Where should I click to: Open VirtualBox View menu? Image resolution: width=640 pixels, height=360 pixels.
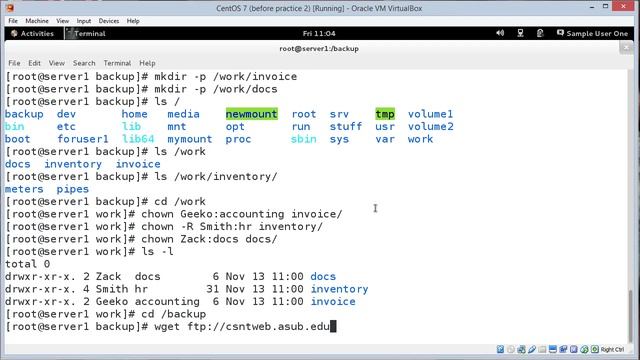point(62,21)
